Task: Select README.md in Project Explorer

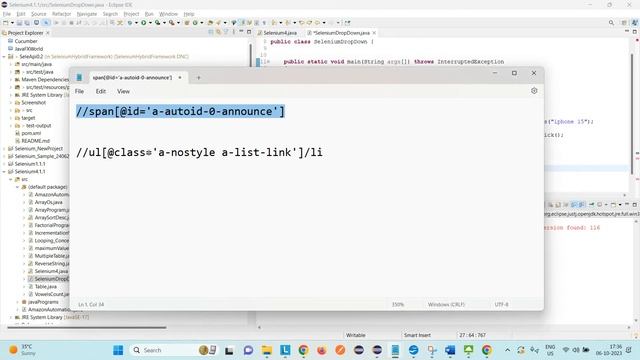Action: [x=36, y=141]
